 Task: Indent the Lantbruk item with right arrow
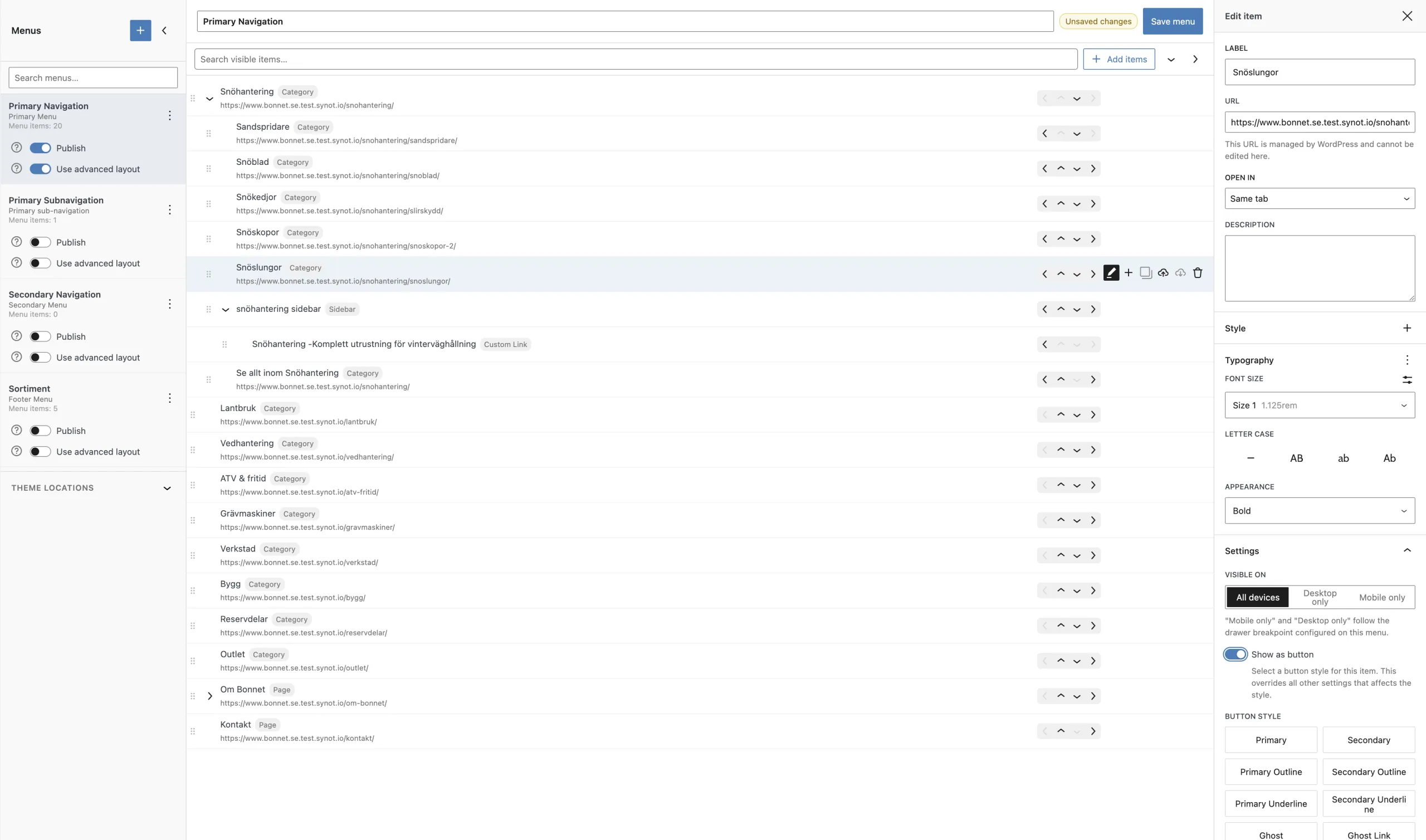1093,415
